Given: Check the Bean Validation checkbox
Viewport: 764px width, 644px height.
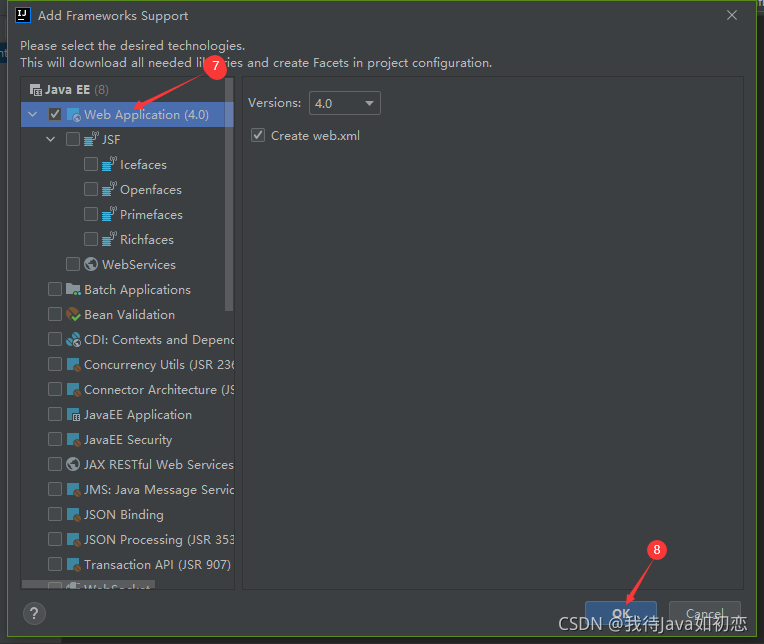Looking at the screenshot, I should point(55,314).
